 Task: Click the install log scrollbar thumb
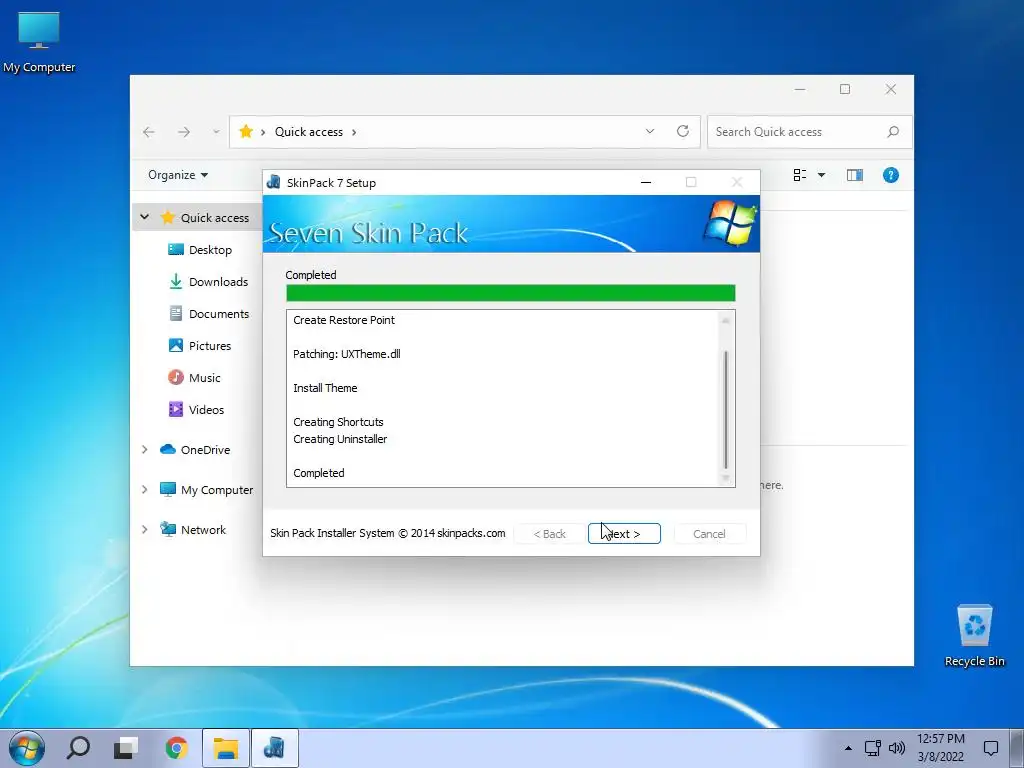click(x=726, y=409)
